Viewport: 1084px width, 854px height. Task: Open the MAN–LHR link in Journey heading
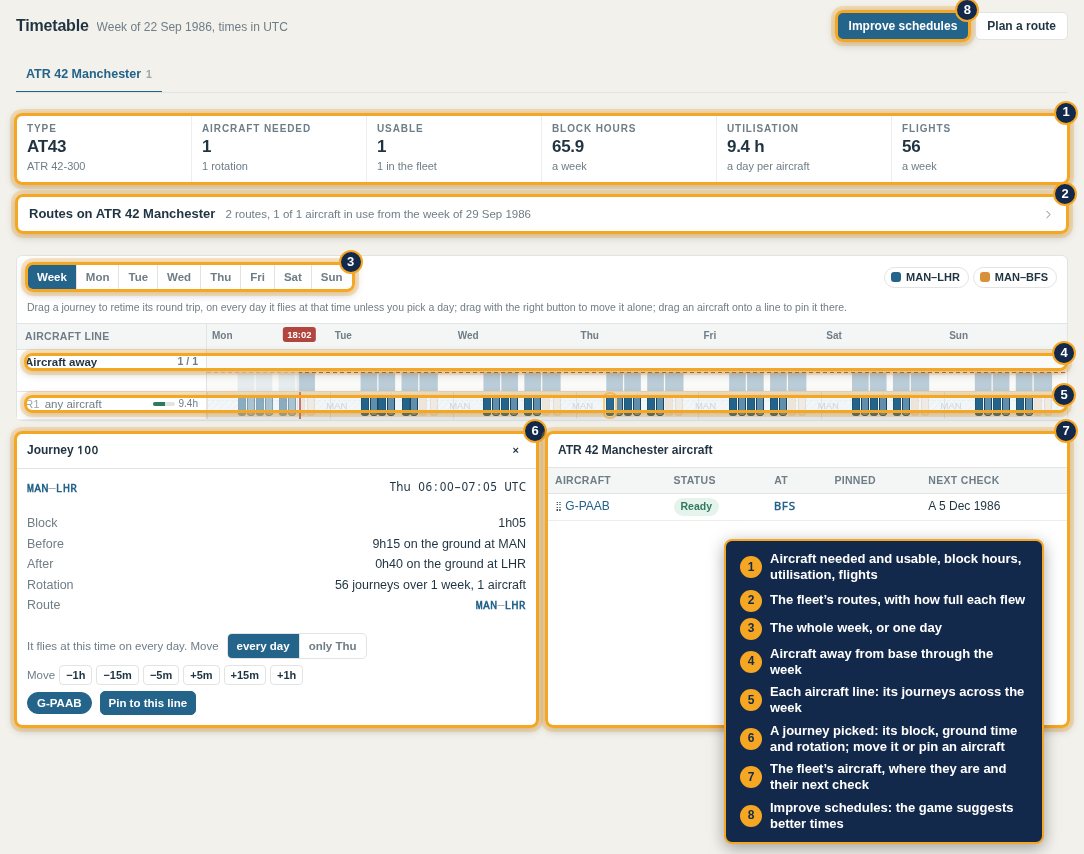52,488
